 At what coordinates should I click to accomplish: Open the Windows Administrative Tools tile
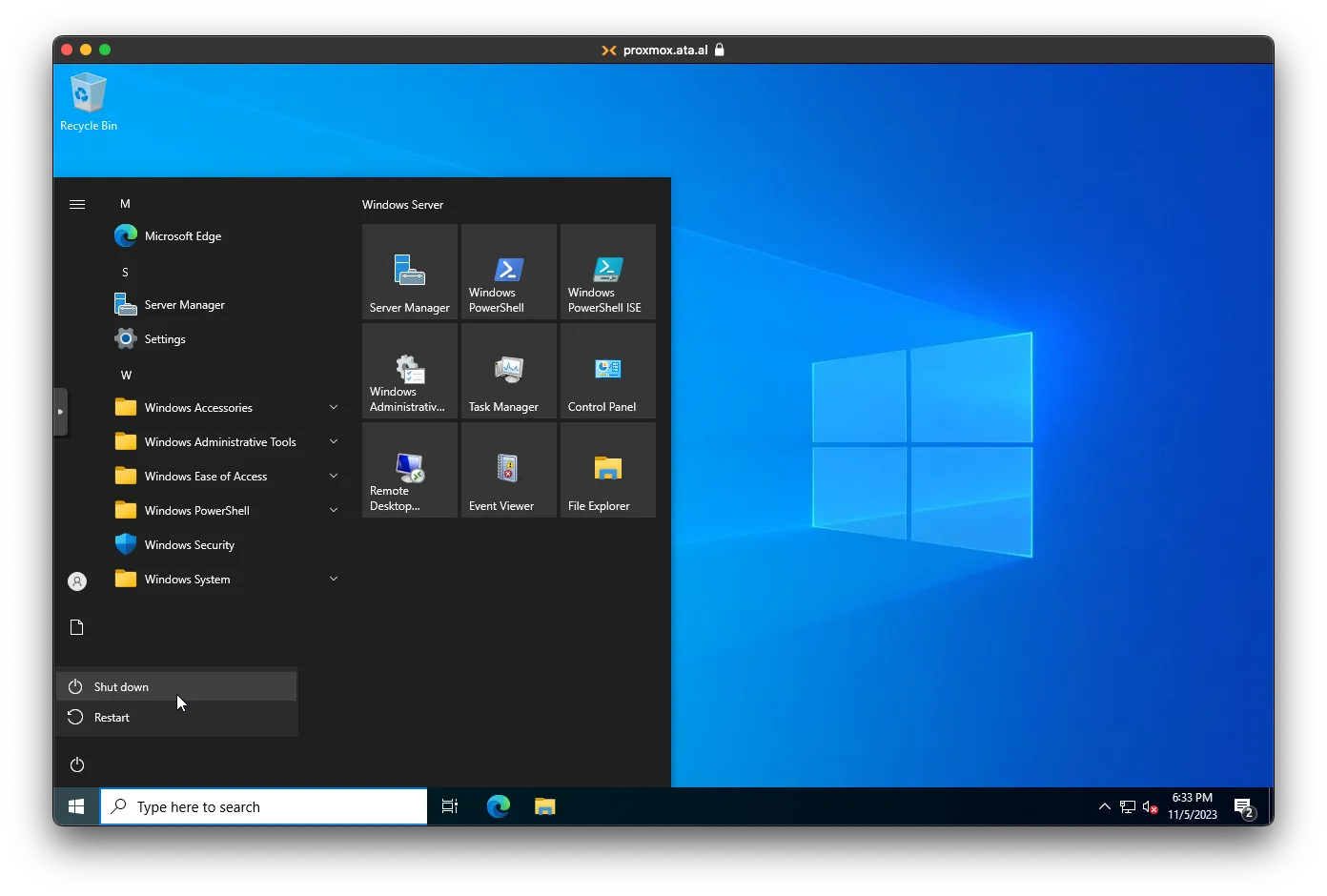tap(410, 371)
